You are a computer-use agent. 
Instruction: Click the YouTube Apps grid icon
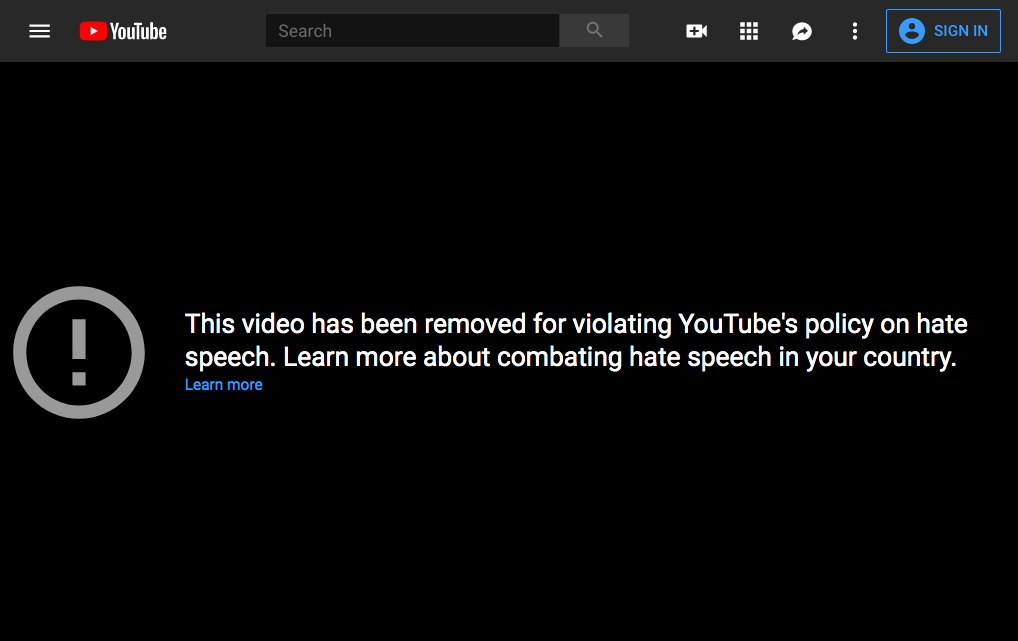pos(749,31)
